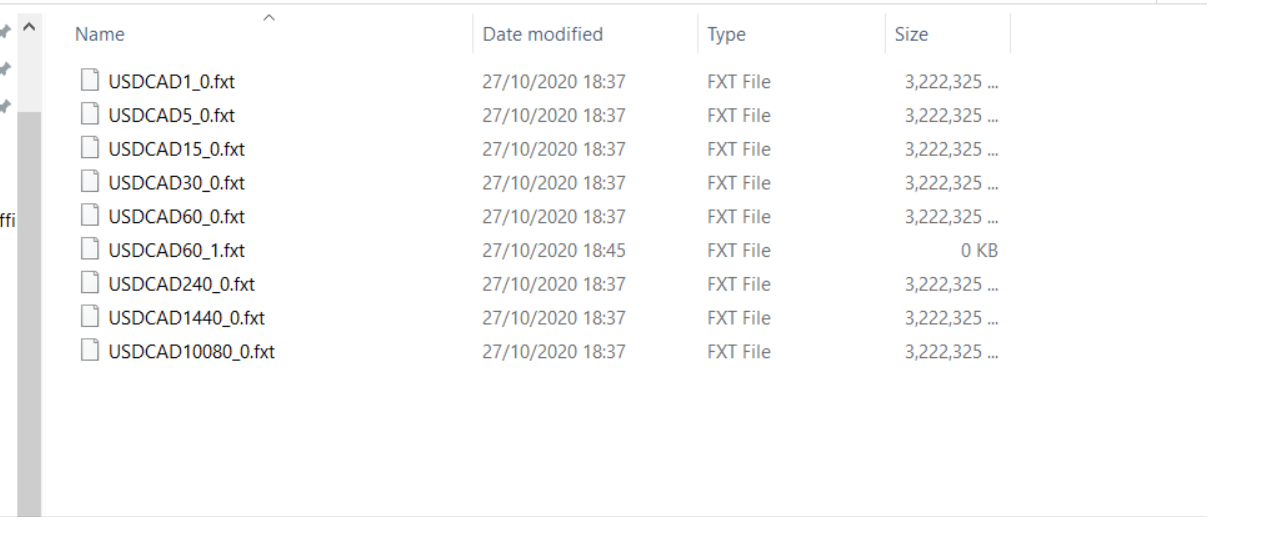Select the FXT File type of USDCAD10080_0.fxt

coord(739,351)
